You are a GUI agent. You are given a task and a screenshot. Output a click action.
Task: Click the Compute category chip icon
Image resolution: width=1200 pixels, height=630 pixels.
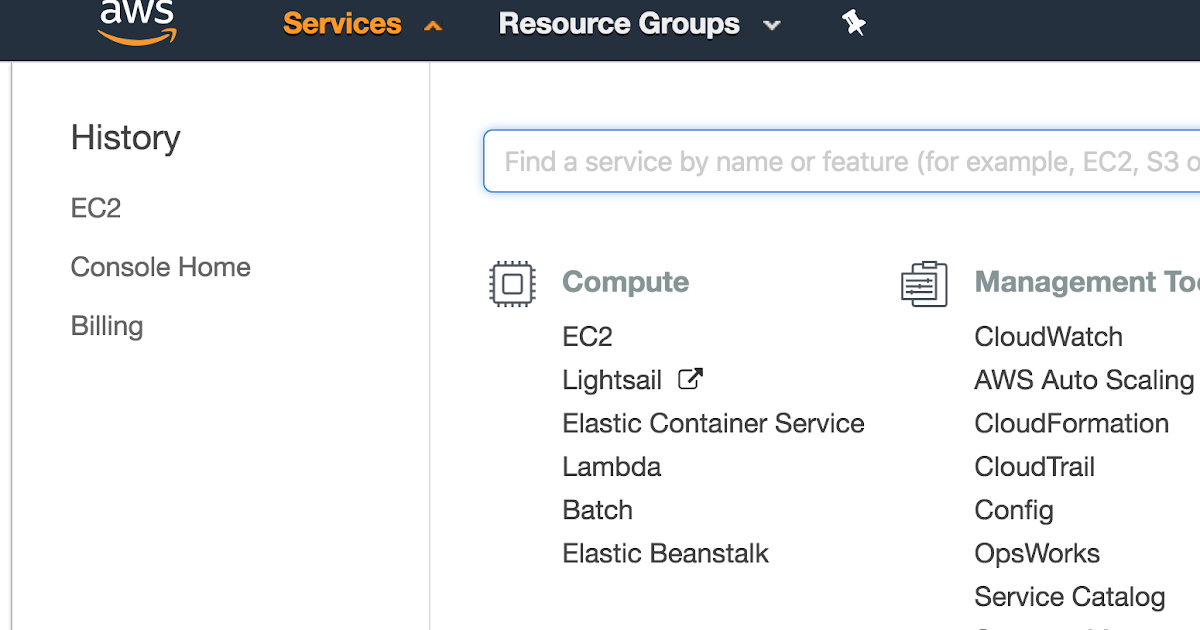pos(512,284)
